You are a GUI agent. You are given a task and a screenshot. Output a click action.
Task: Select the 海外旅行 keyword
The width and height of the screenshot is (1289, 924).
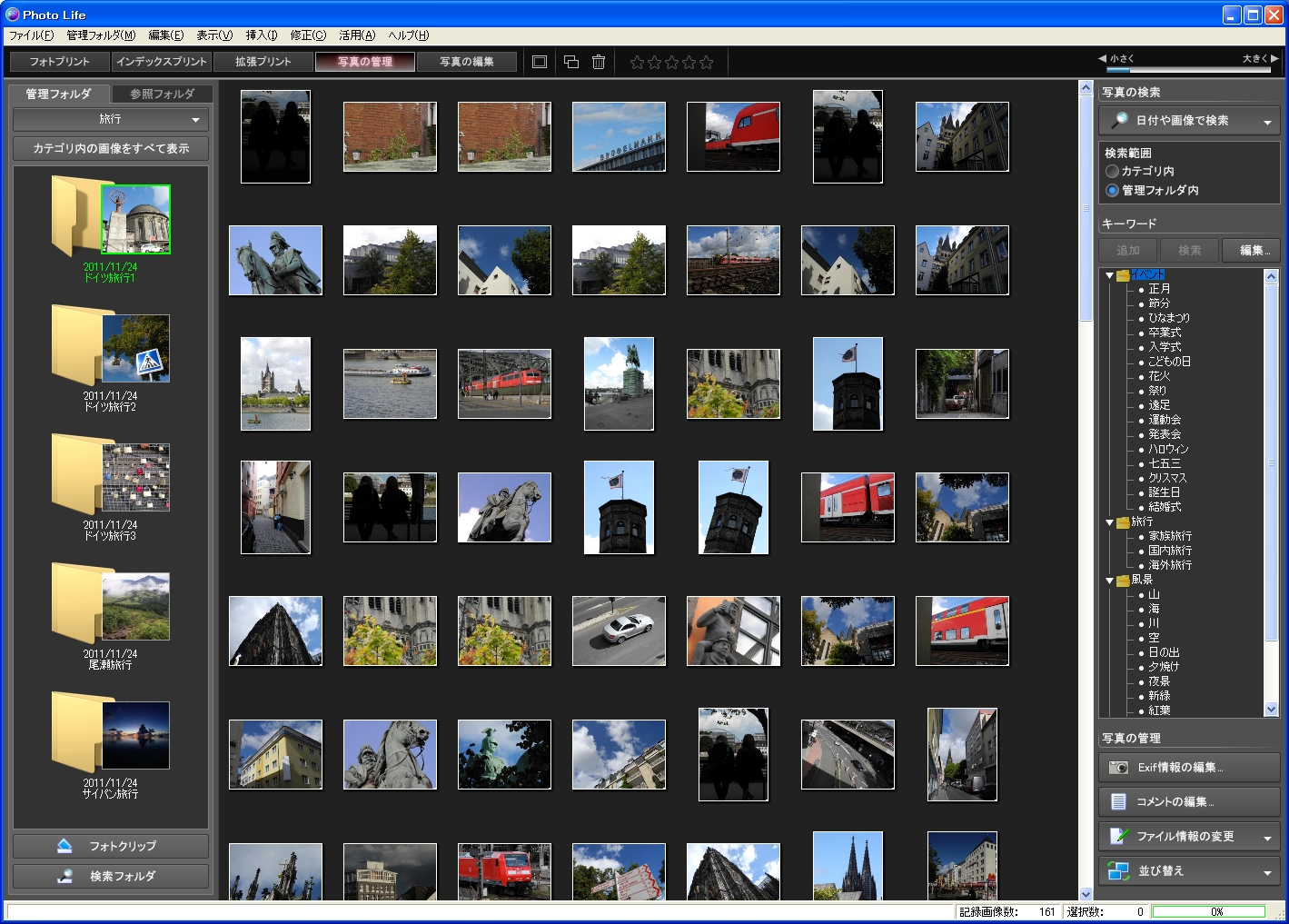coord(1170,565)
